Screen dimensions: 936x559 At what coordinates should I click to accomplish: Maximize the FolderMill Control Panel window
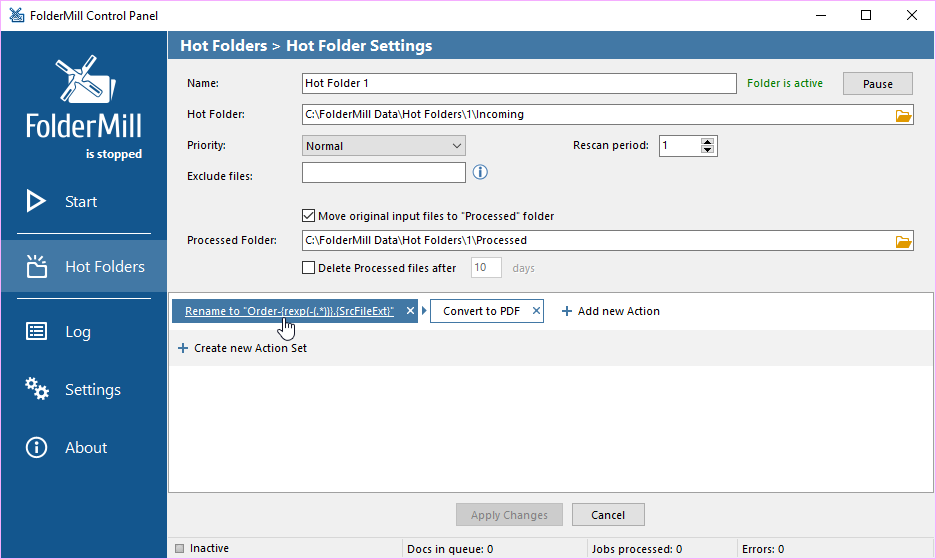(866, 15)
